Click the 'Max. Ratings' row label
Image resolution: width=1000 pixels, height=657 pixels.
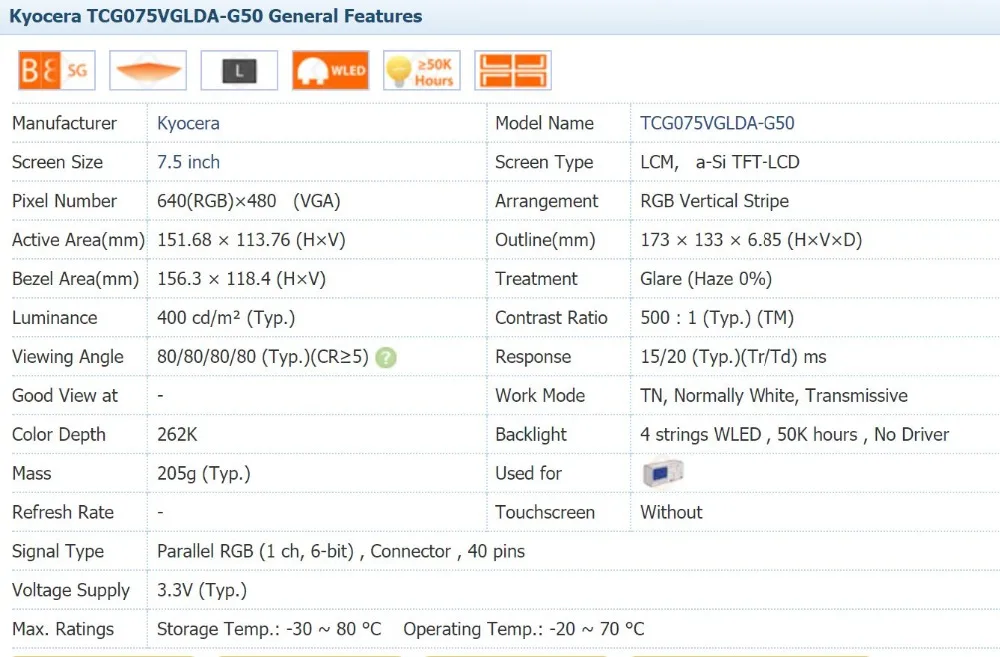coord(63,629)
